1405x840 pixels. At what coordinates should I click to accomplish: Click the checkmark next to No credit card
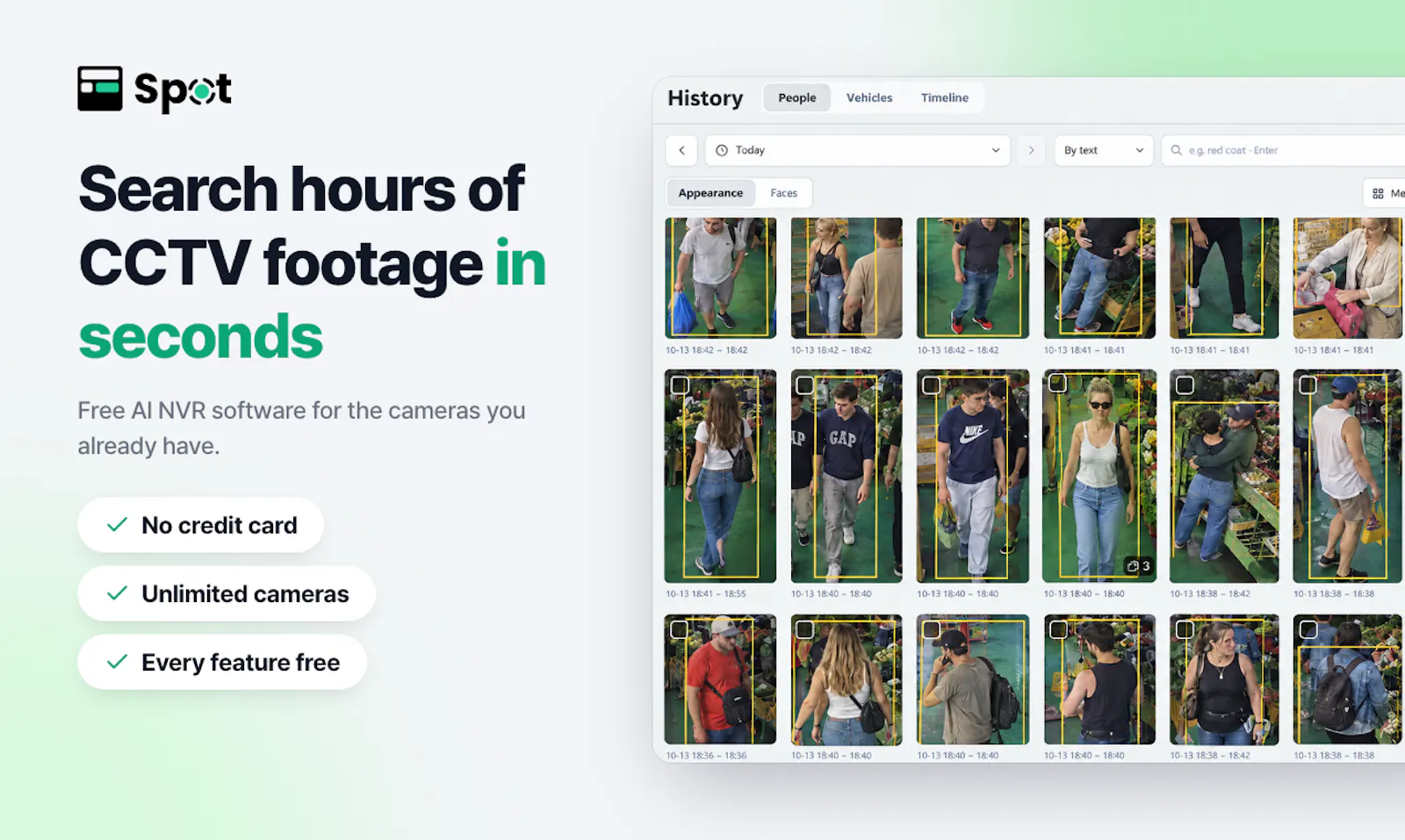(x=117, y=525)
